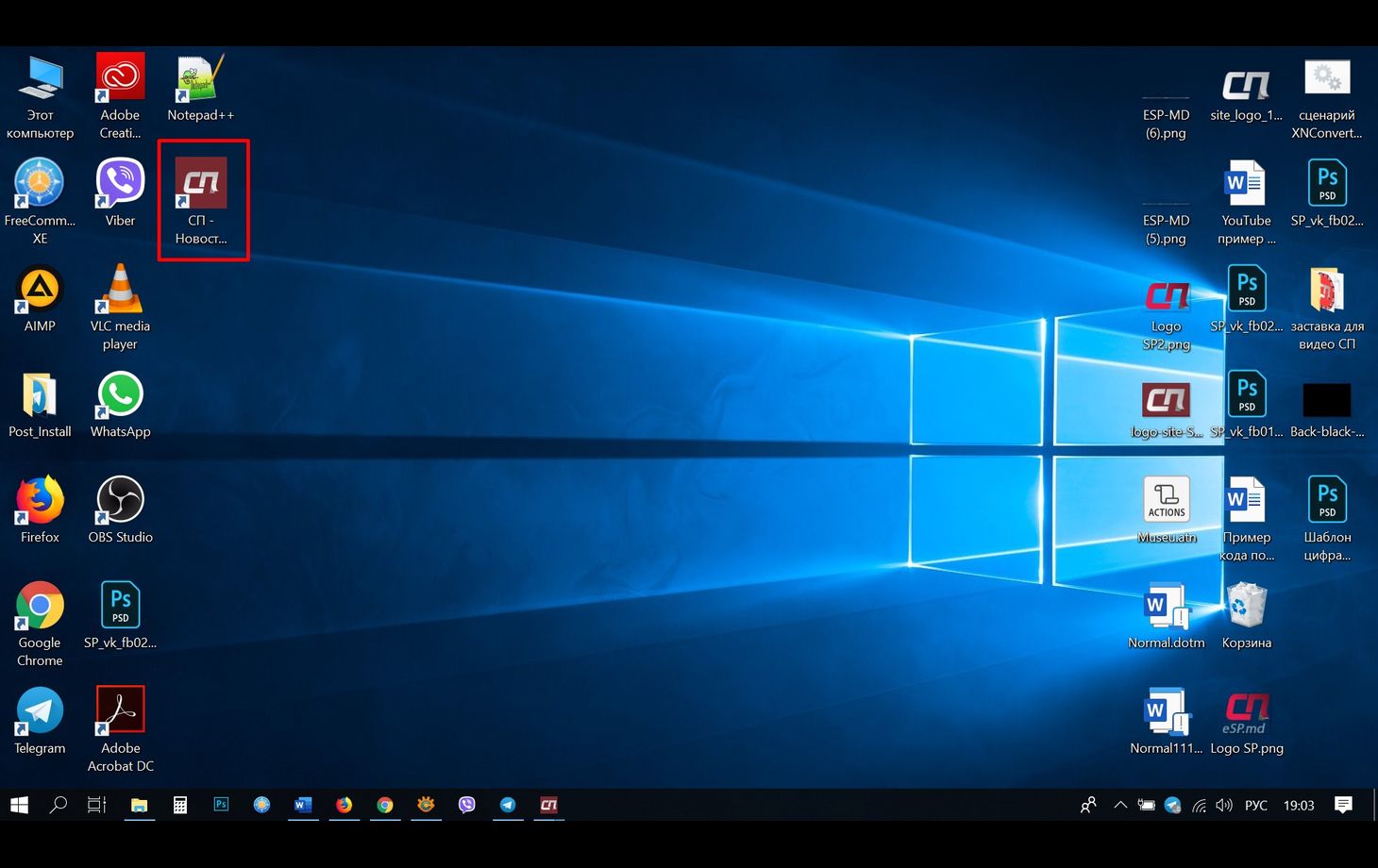Select Adobe Creative Cloud desktop shortcut

click(x=120, y=97)
